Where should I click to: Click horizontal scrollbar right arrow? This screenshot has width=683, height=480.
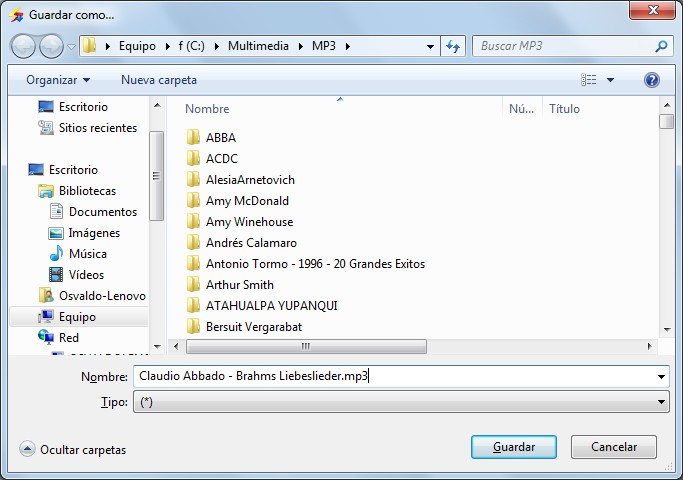click(649, 347)
